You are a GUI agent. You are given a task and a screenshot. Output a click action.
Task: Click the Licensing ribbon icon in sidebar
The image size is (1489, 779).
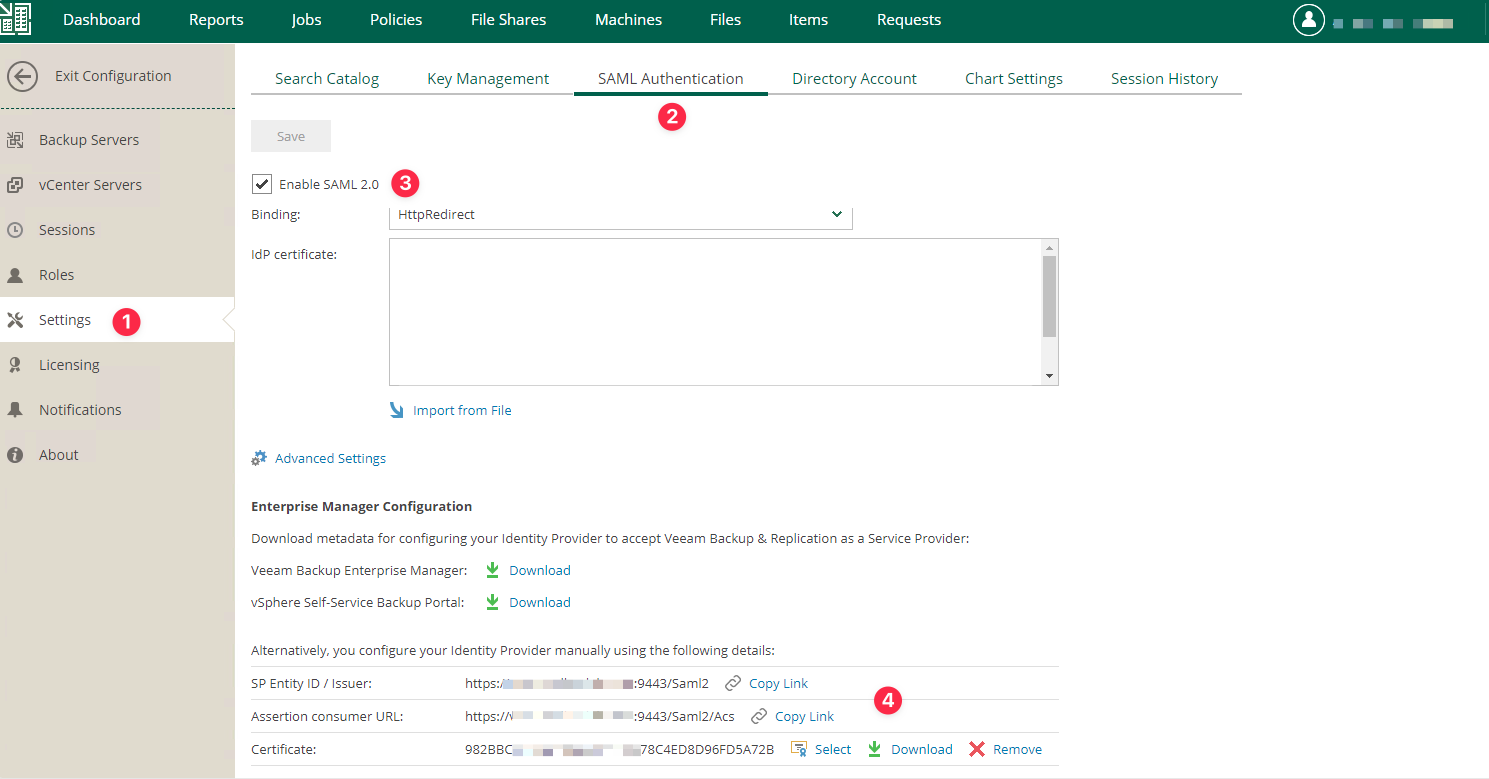[15, 365]
